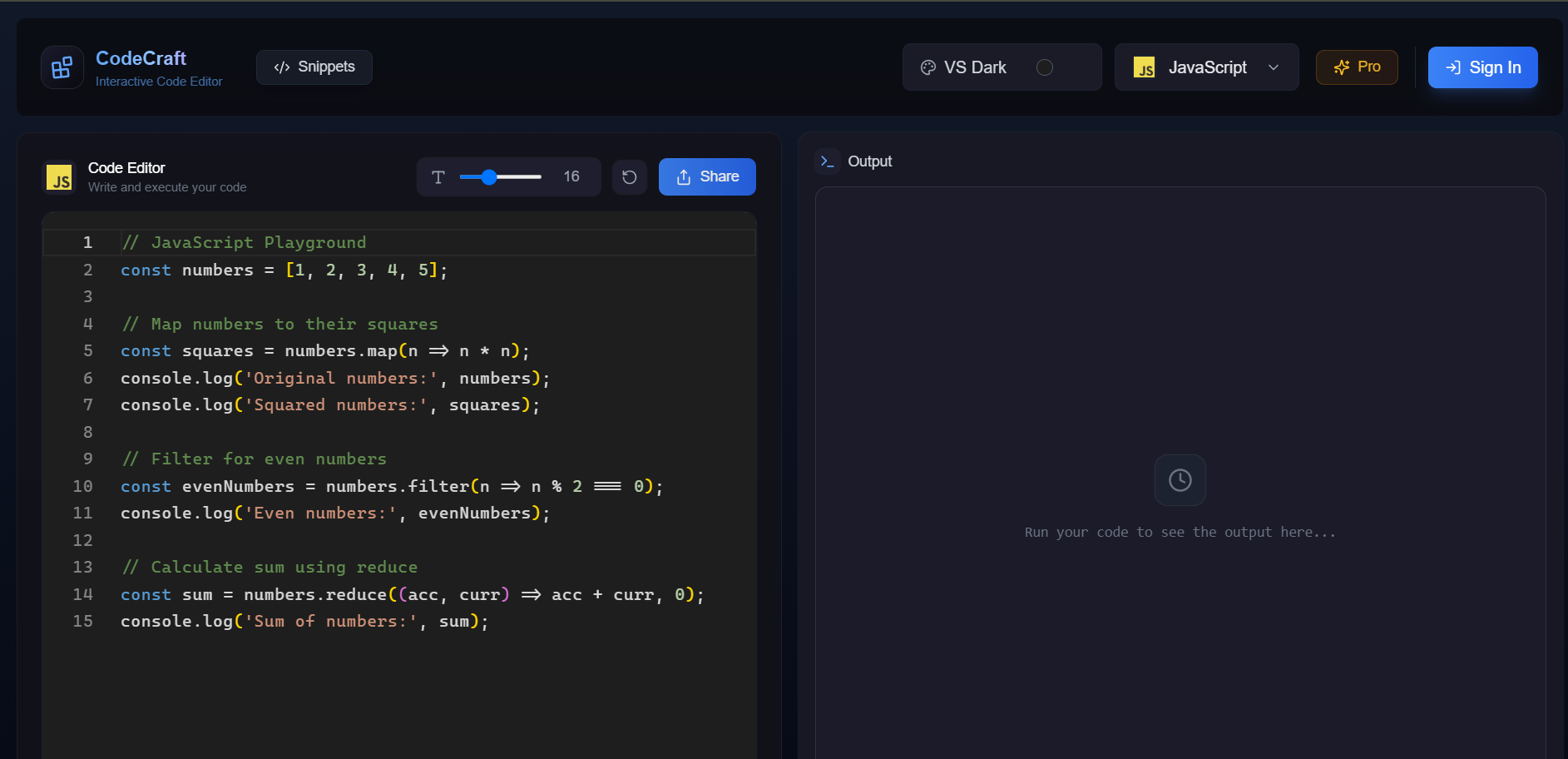The height and width of the screenshot is (759, 1568).
Task: Click the 'Sum of numbers:' string
Action: point(331,621)
